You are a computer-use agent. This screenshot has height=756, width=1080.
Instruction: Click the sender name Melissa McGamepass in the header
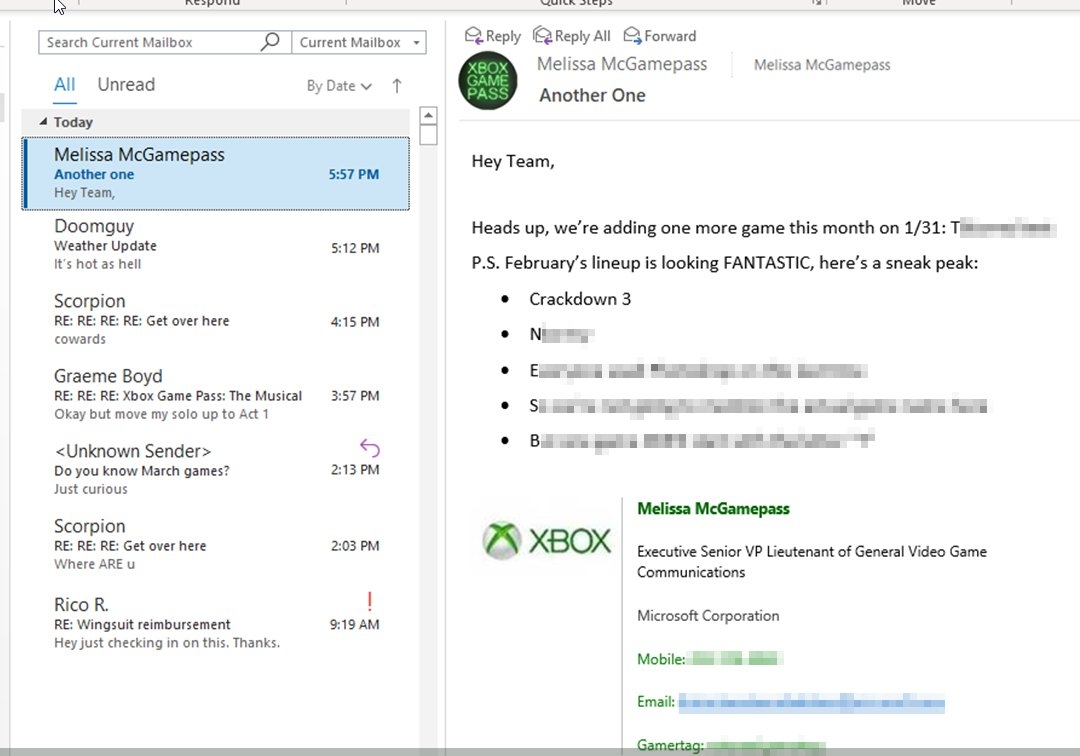tap(622, 64)
